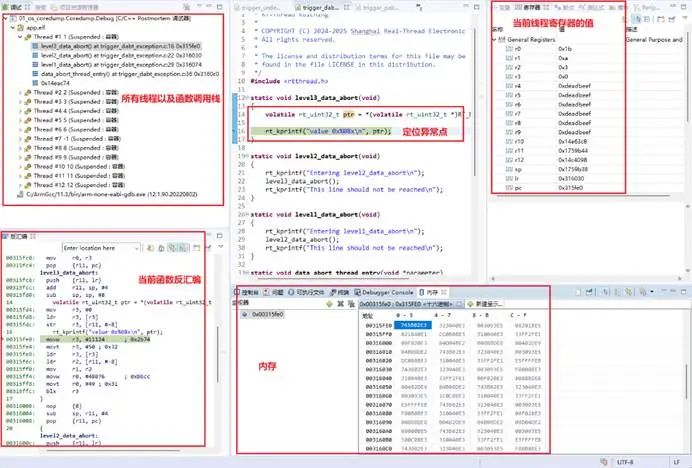Collapse the 01_os_coredump debug launch node
The width and height of the screenshot is (692, 468).
pyautogui.click(x=5, y=19)
